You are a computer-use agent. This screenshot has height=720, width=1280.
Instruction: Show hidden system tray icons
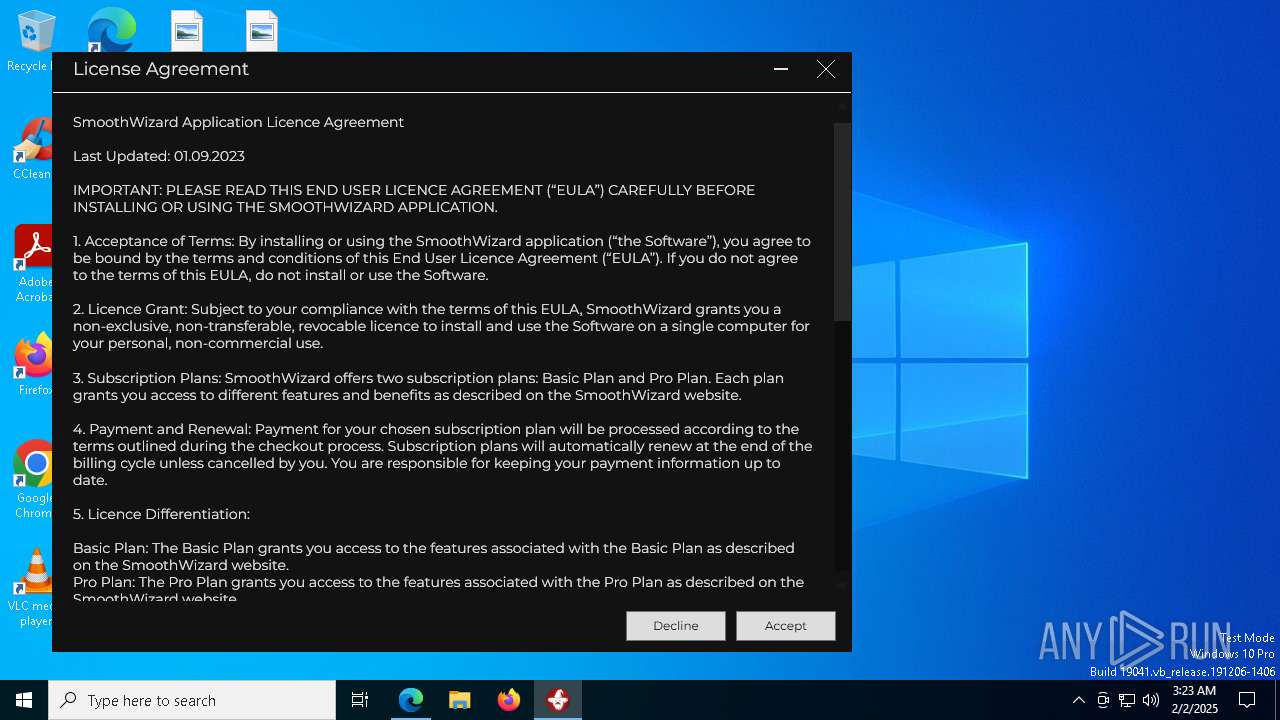pyautogui.click(x=1078, y=700)
